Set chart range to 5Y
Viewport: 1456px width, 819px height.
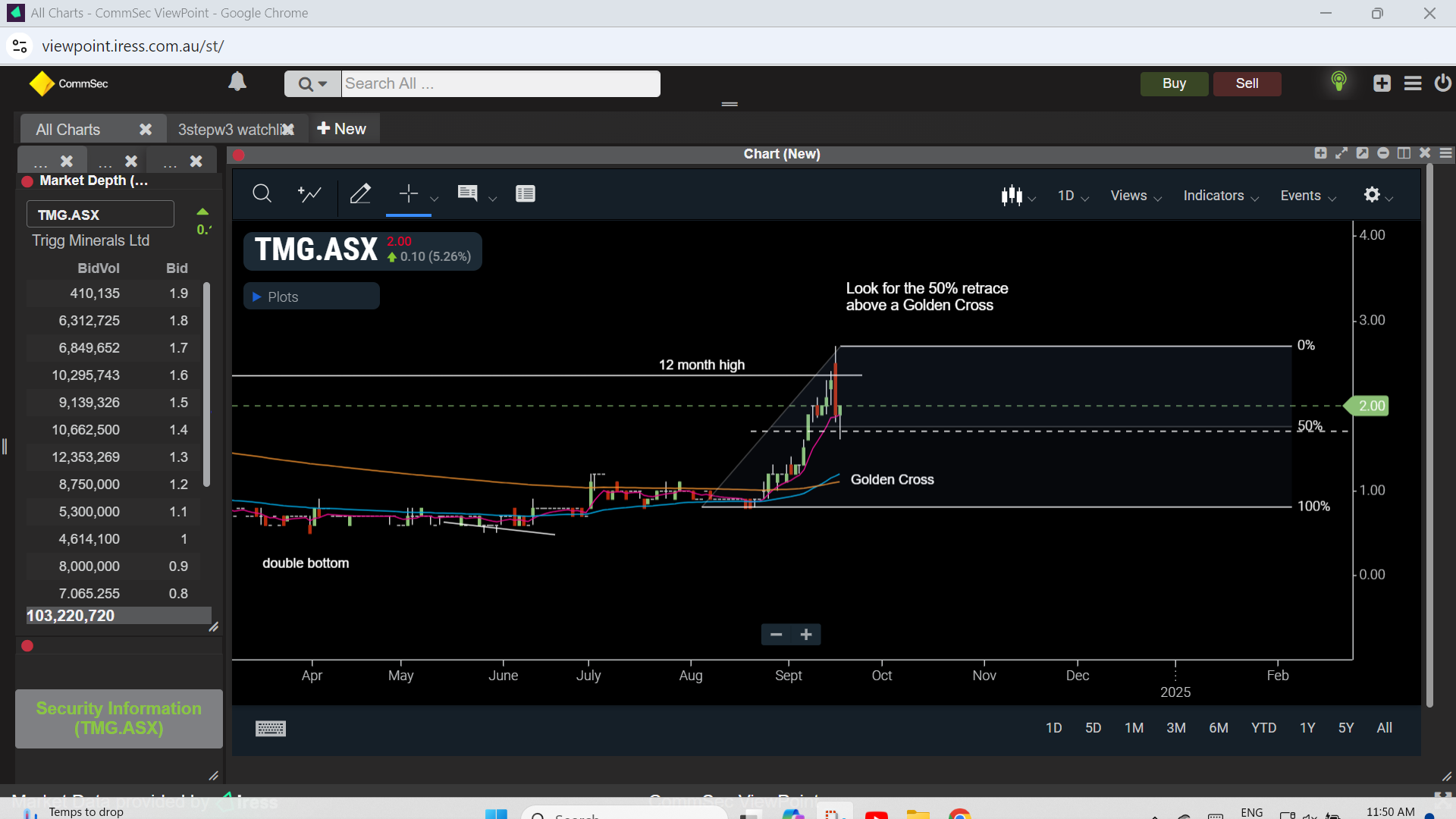(x=1345, y=728)
